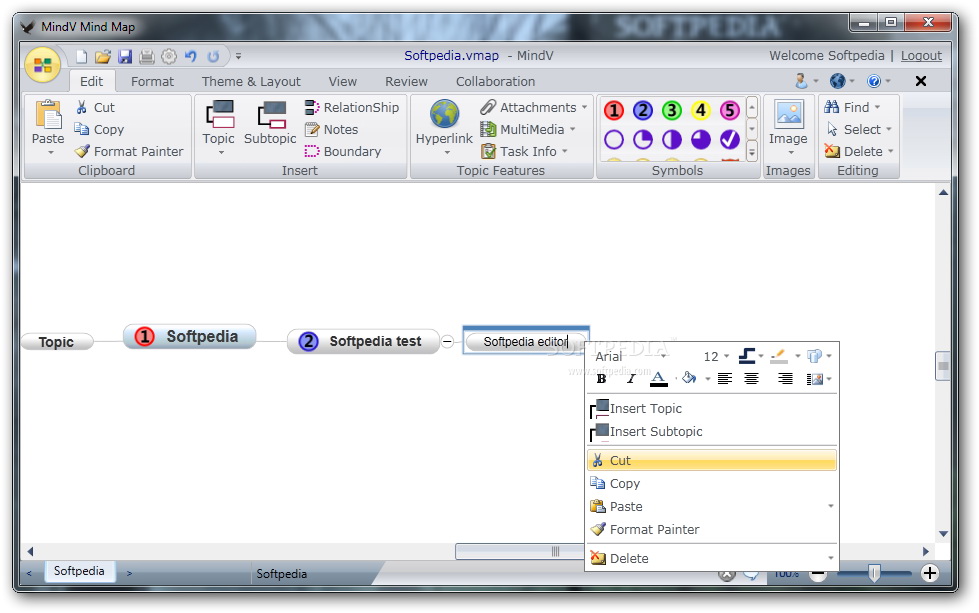Pick the font color A swatch
The height and width of the screenshot is (613, 979).
(x=659, y=378)
